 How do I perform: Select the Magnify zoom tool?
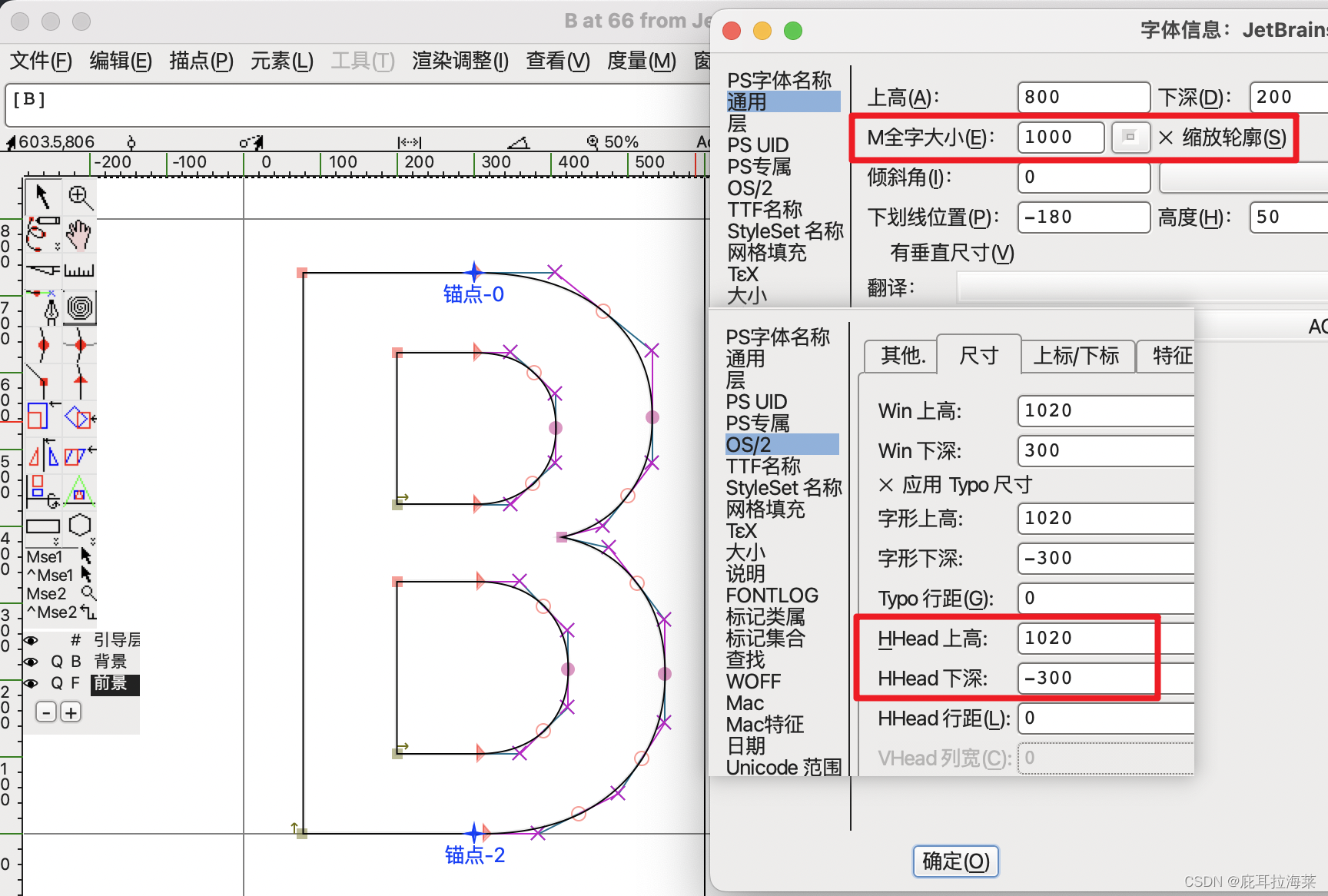tap(79, 197)
